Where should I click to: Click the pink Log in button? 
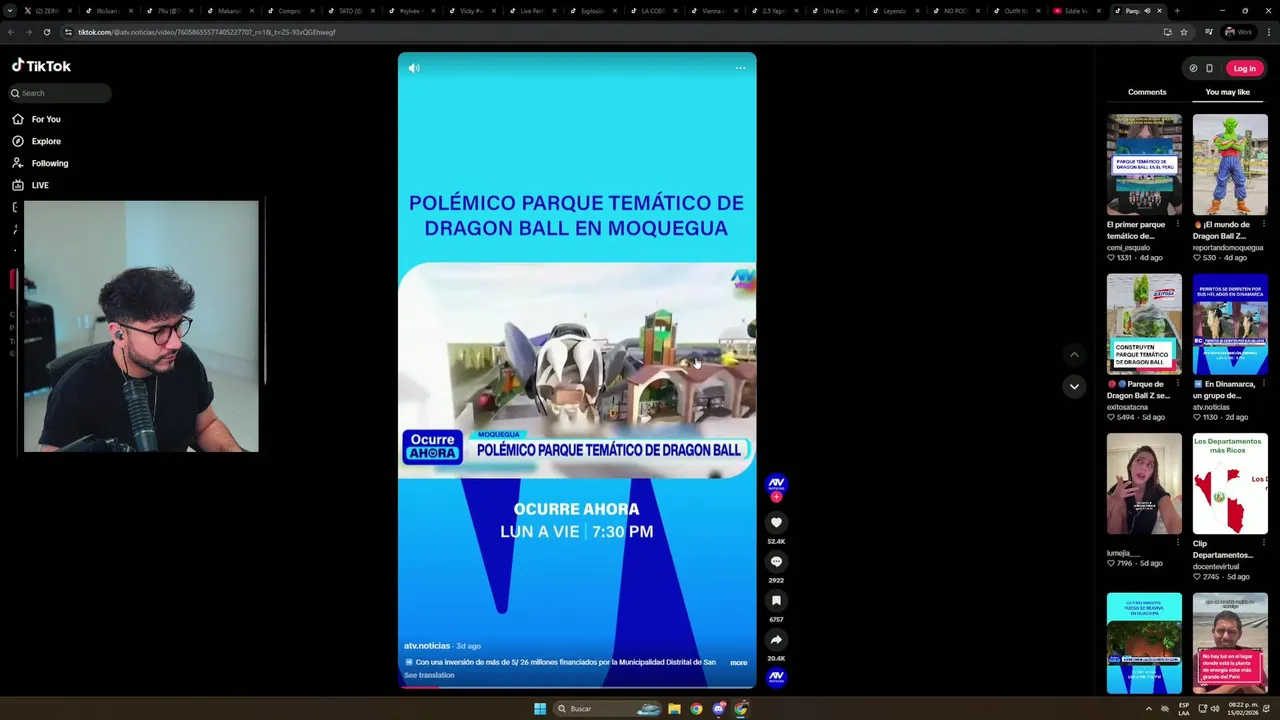[1244, 68]
